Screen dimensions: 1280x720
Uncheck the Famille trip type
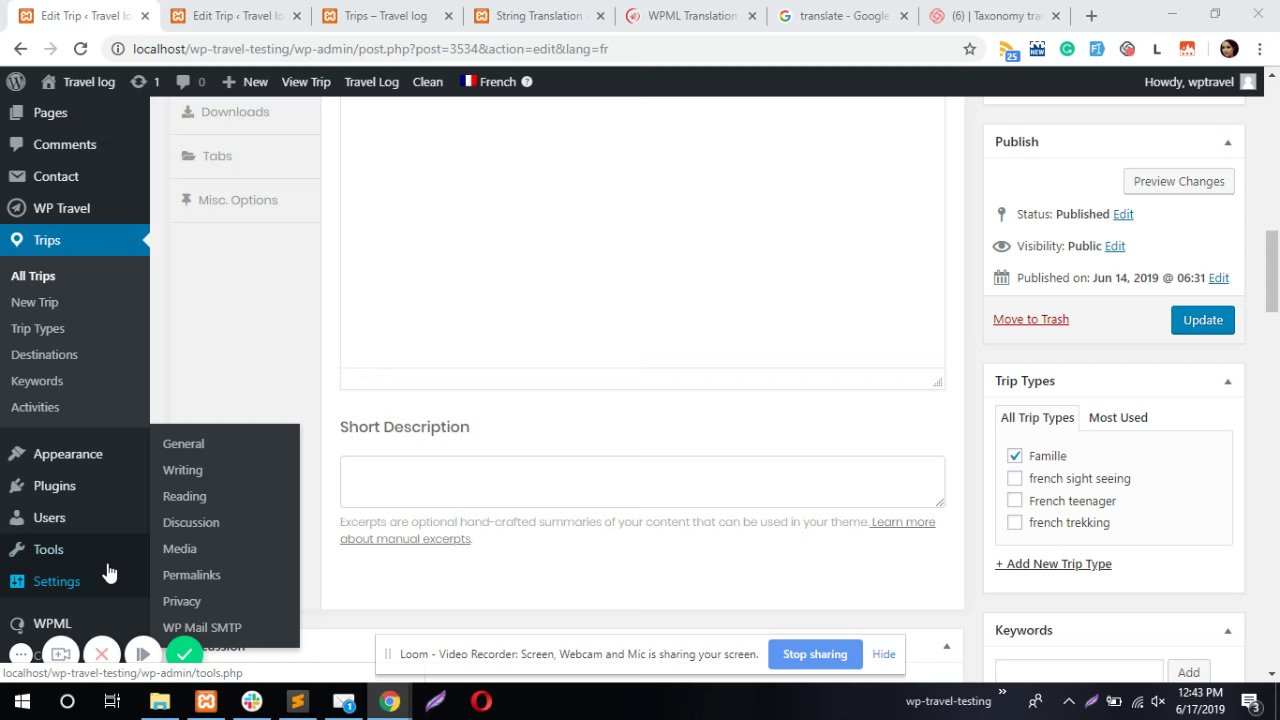coord(1015,456)
